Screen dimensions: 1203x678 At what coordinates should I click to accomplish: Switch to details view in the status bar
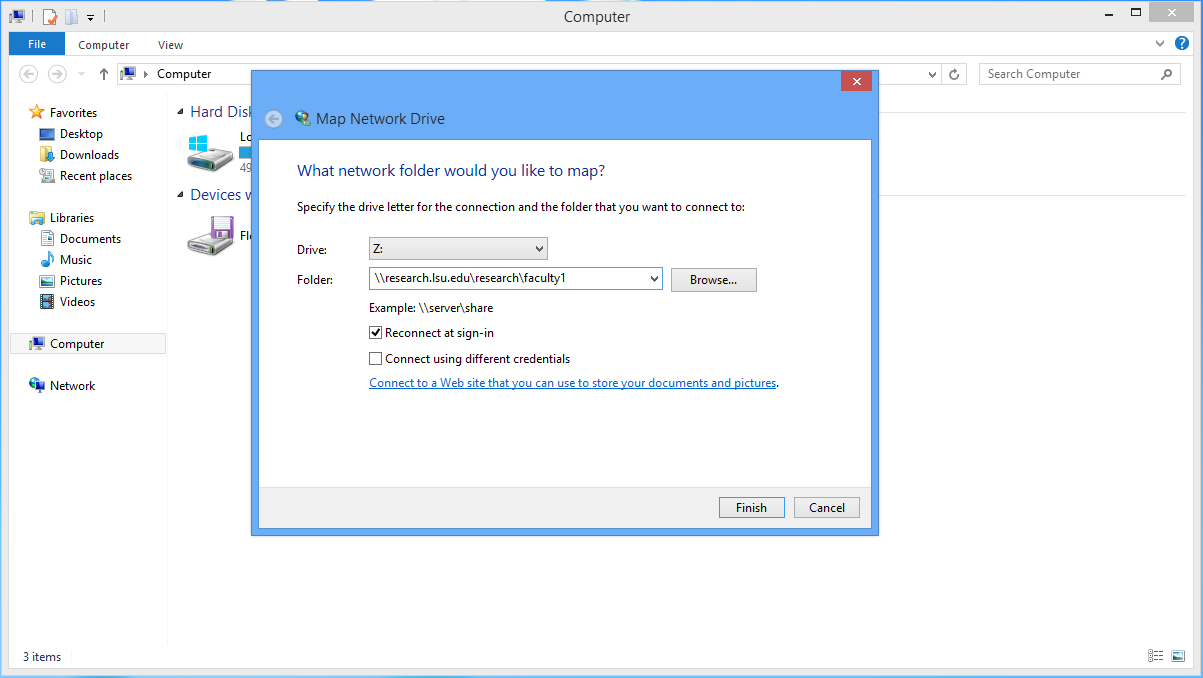[1156, 656]
